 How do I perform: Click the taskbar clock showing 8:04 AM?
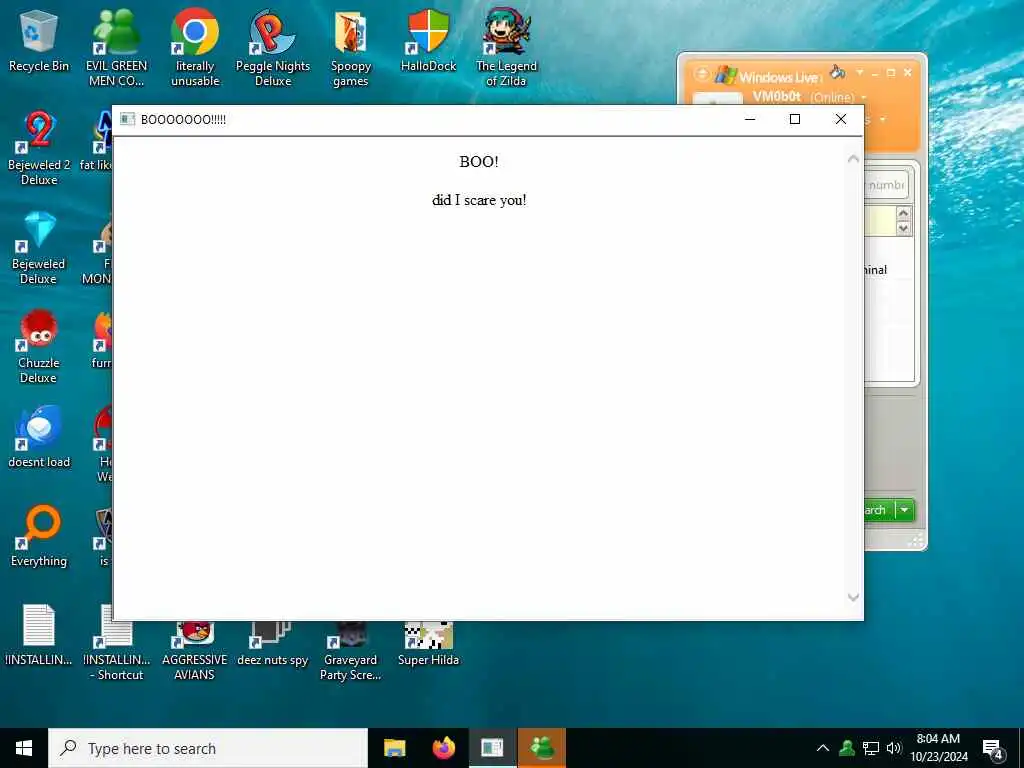tap(938, 748)
